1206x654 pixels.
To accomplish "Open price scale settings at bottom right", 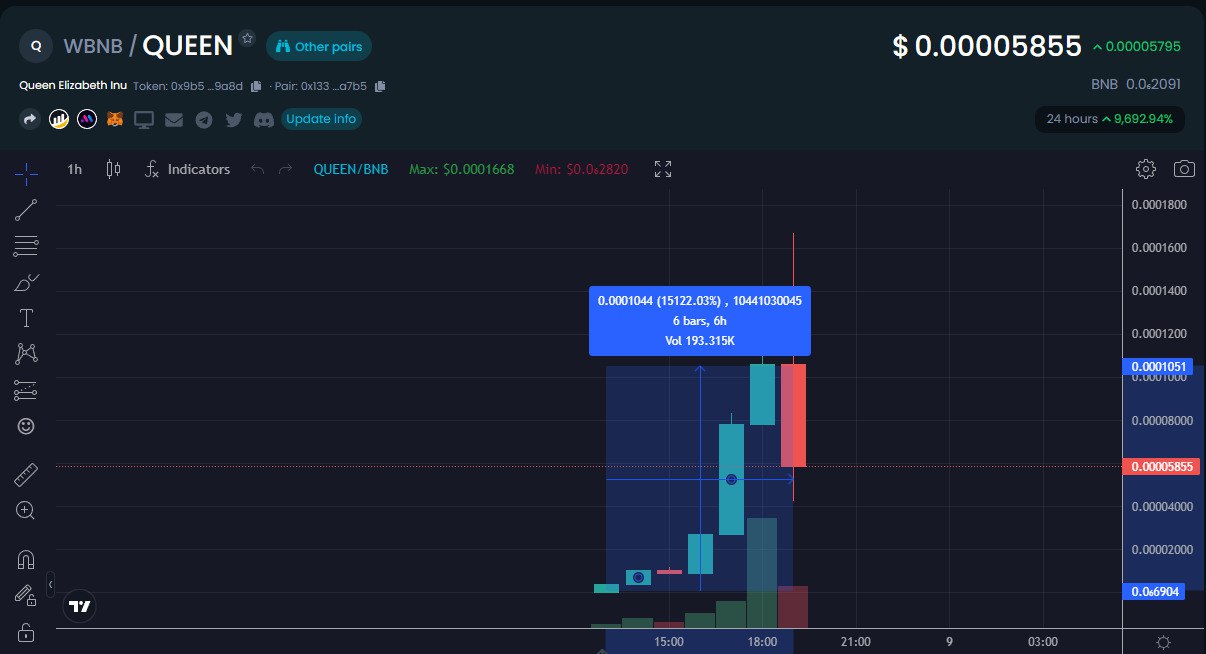I will coord(1163,641).
